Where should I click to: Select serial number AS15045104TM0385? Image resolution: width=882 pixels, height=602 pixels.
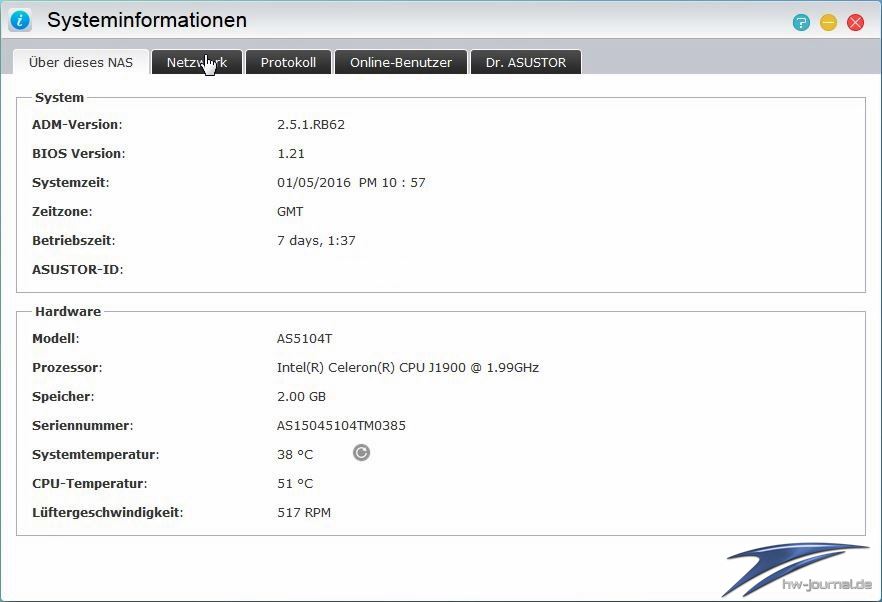(341, 426)
